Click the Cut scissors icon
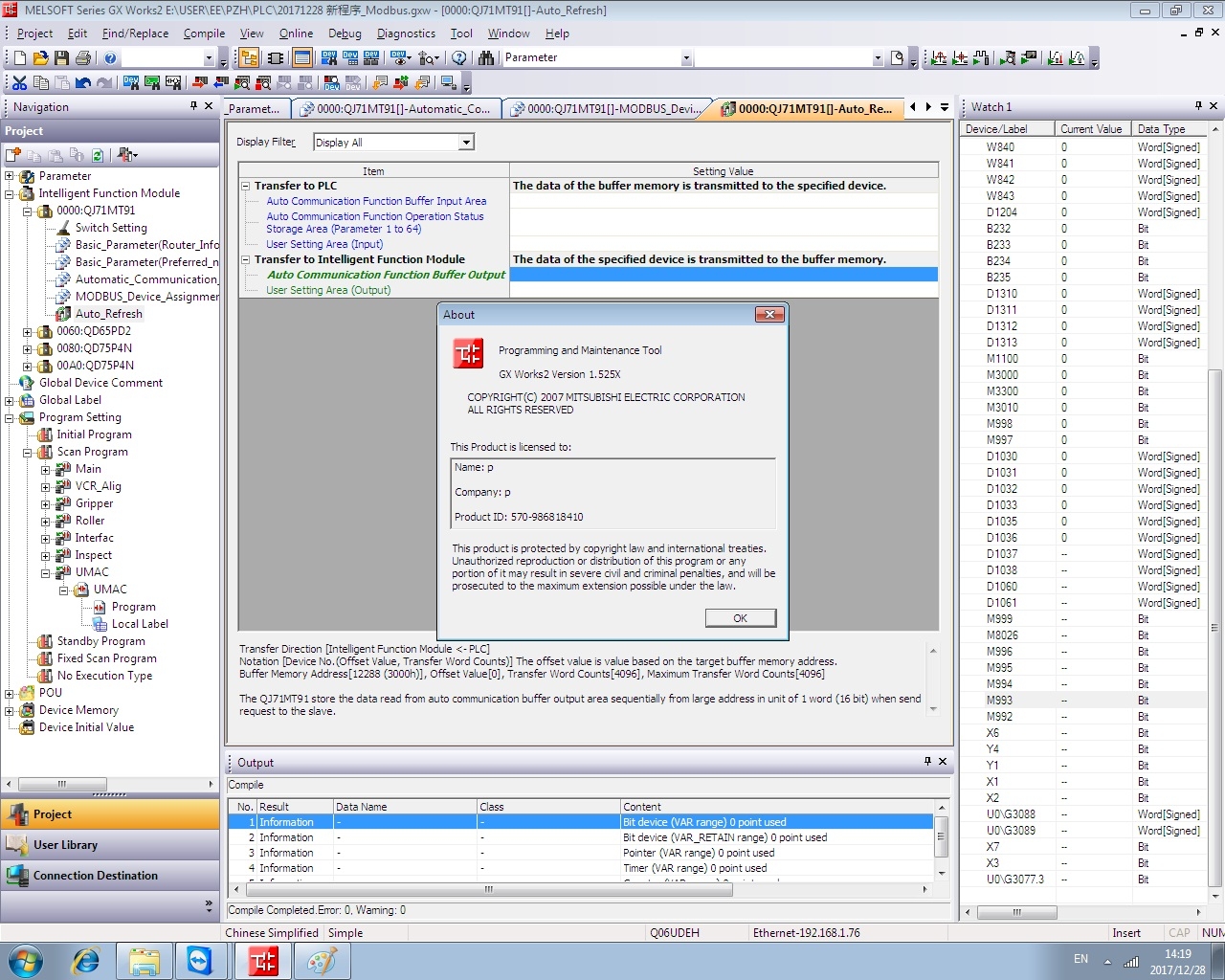Image resolution: width=1225 pixels, height=980 pixels. click(20, 83)
